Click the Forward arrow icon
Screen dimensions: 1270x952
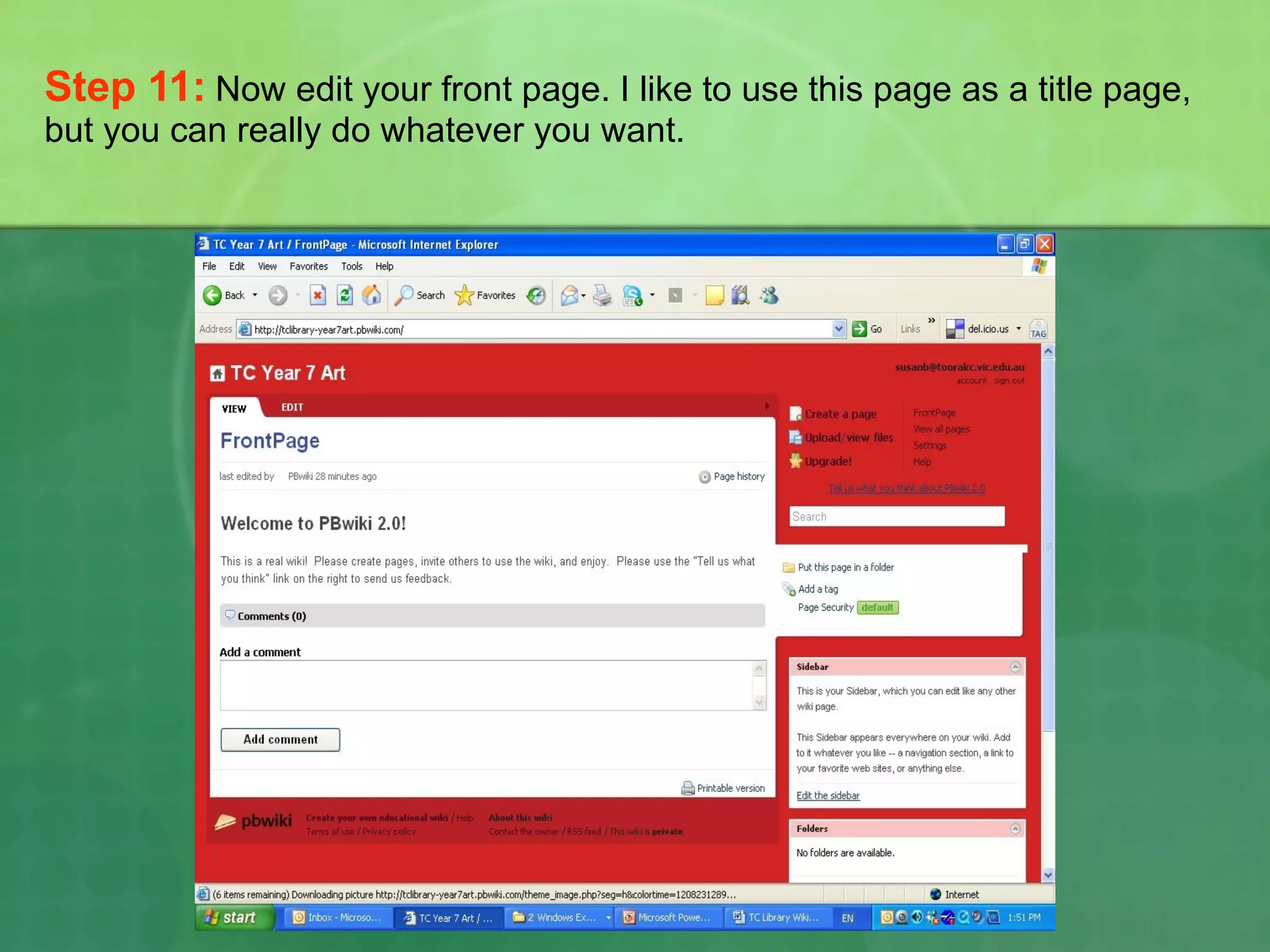coord(278,296)
